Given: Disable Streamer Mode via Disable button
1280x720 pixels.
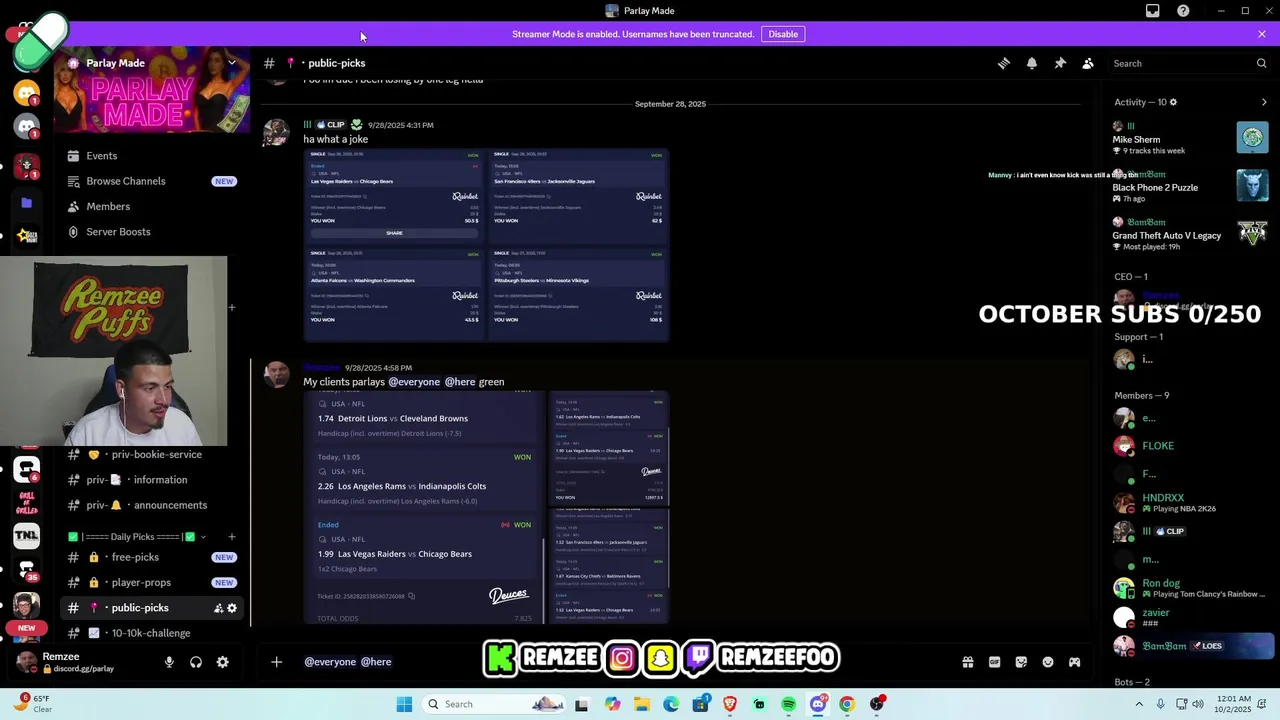Looking at the screenshot, I should click(783, 34).
